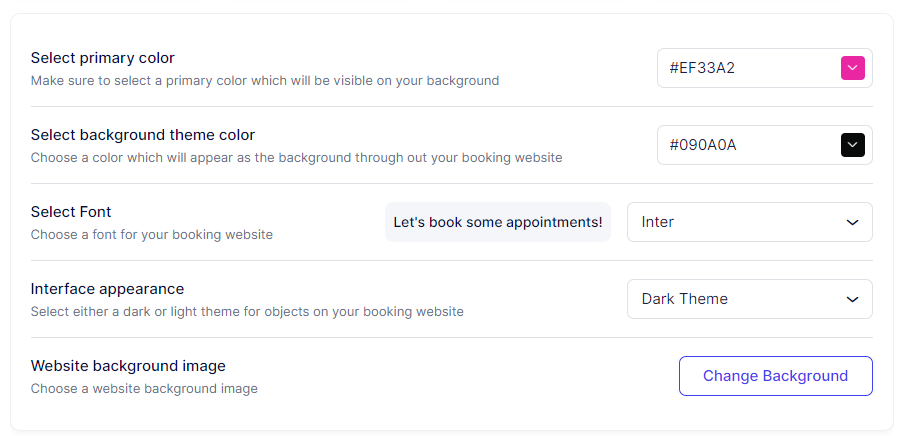Screen dimensions: 905x440
Task: Click the "Let's book some appointments!" font preview
Action: [498, 222]
